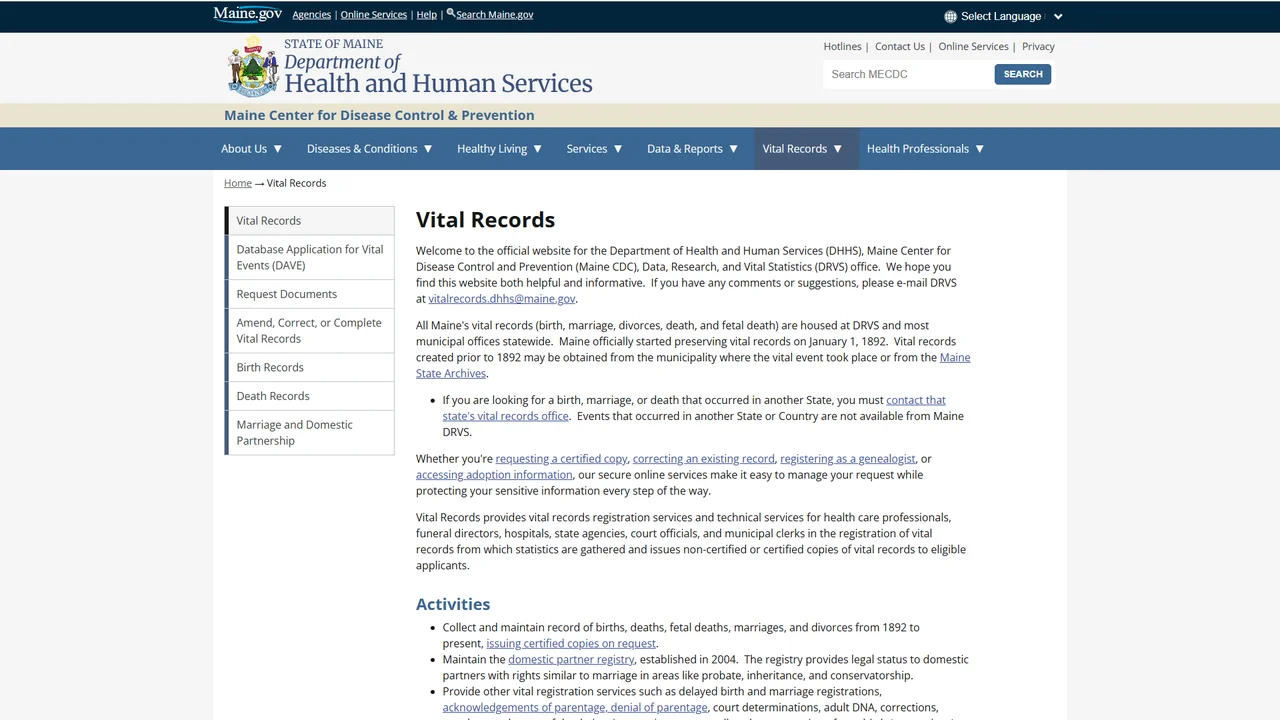Expand the Services menu

(594, 149)
